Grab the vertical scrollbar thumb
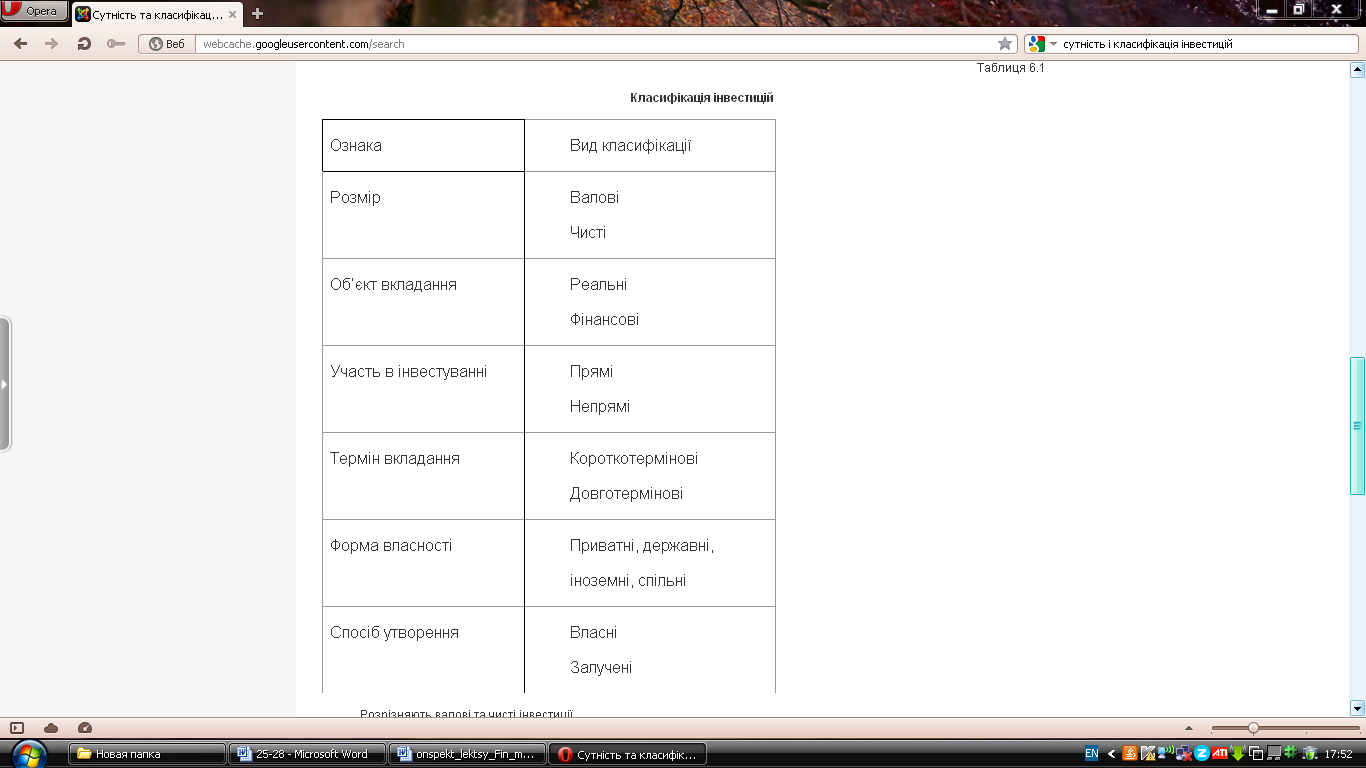This screenshot has width=1366, height=768. [x=1357, y=425]
